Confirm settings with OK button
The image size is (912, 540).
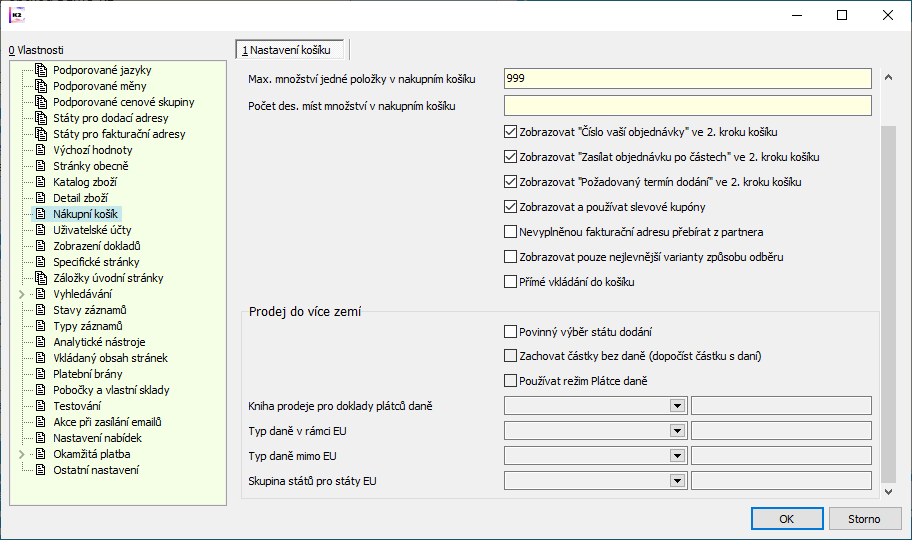(x=787, y=519)
